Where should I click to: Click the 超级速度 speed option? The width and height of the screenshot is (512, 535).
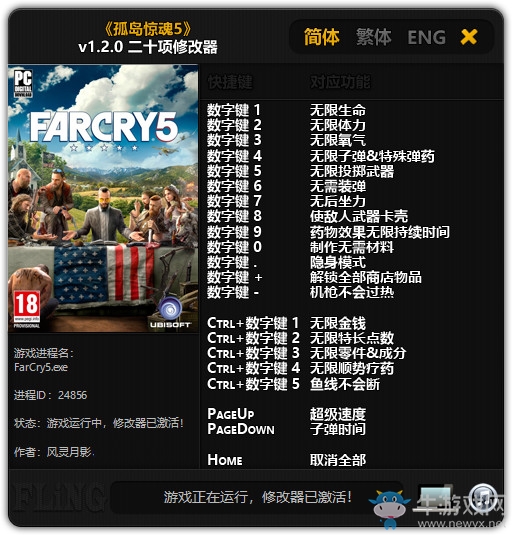[x=338, y=414]
